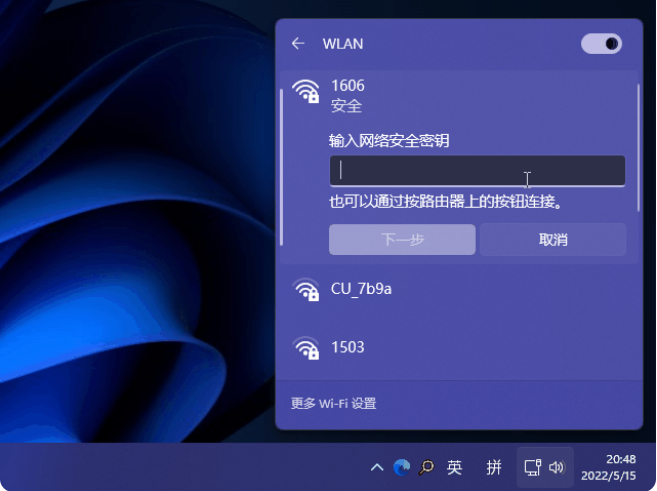Click the Wi-Fi signal icon for network 1606
This screenshot has width=657, height=491.
click(305, 93)
